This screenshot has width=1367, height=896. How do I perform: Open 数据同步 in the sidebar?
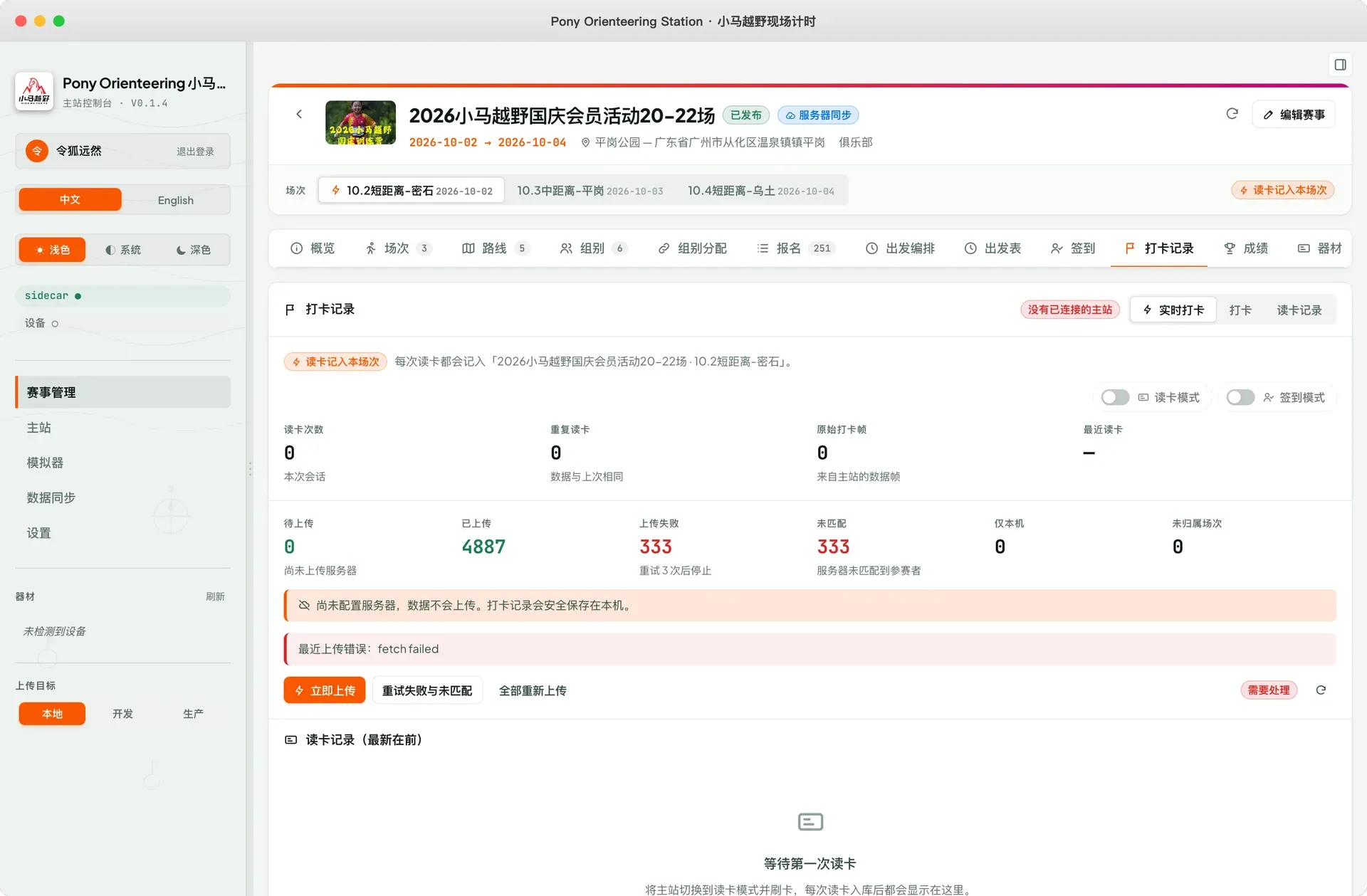point(122,497)
